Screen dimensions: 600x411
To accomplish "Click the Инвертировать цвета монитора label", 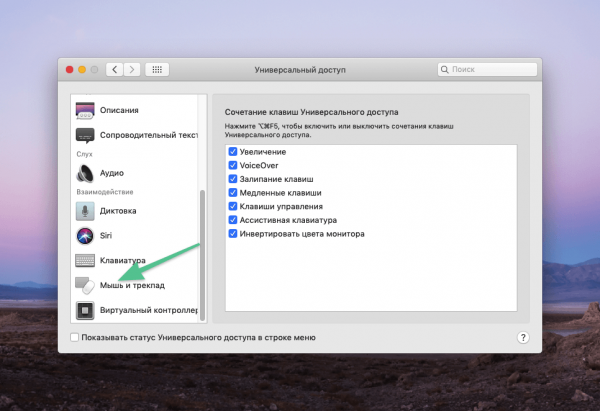I will pyautogui.click(x=302, y=234).
